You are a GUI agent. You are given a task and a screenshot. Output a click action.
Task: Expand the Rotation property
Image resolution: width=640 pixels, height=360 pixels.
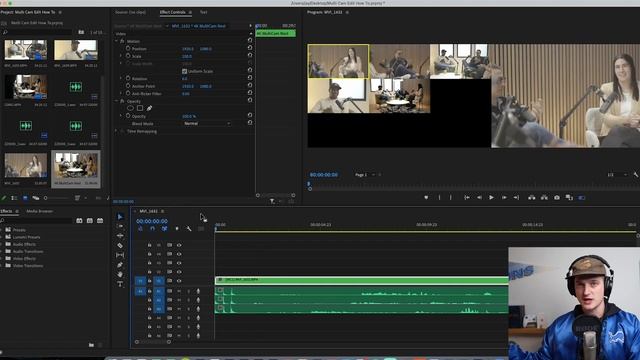121,78
